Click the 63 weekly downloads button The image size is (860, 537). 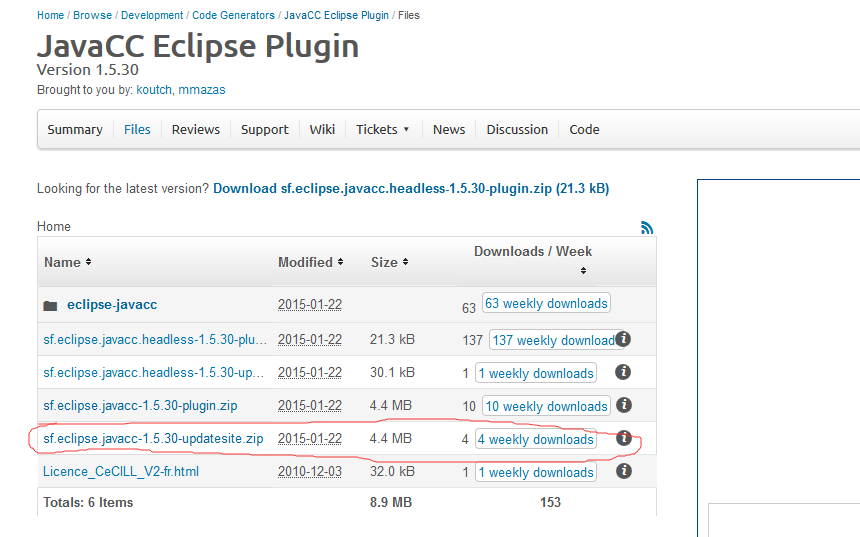(x=546, y=303)
